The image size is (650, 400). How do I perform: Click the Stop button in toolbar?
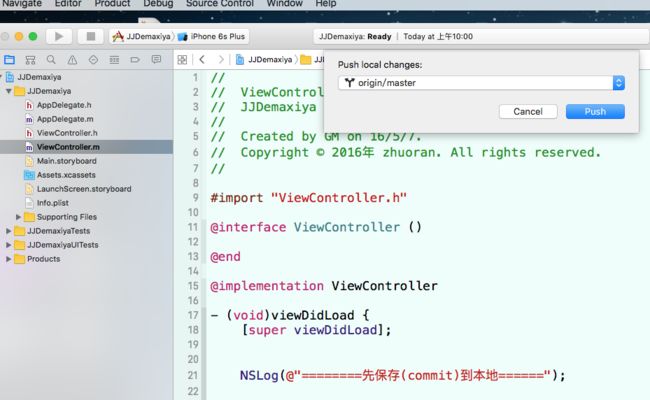[x=91, y=36]
